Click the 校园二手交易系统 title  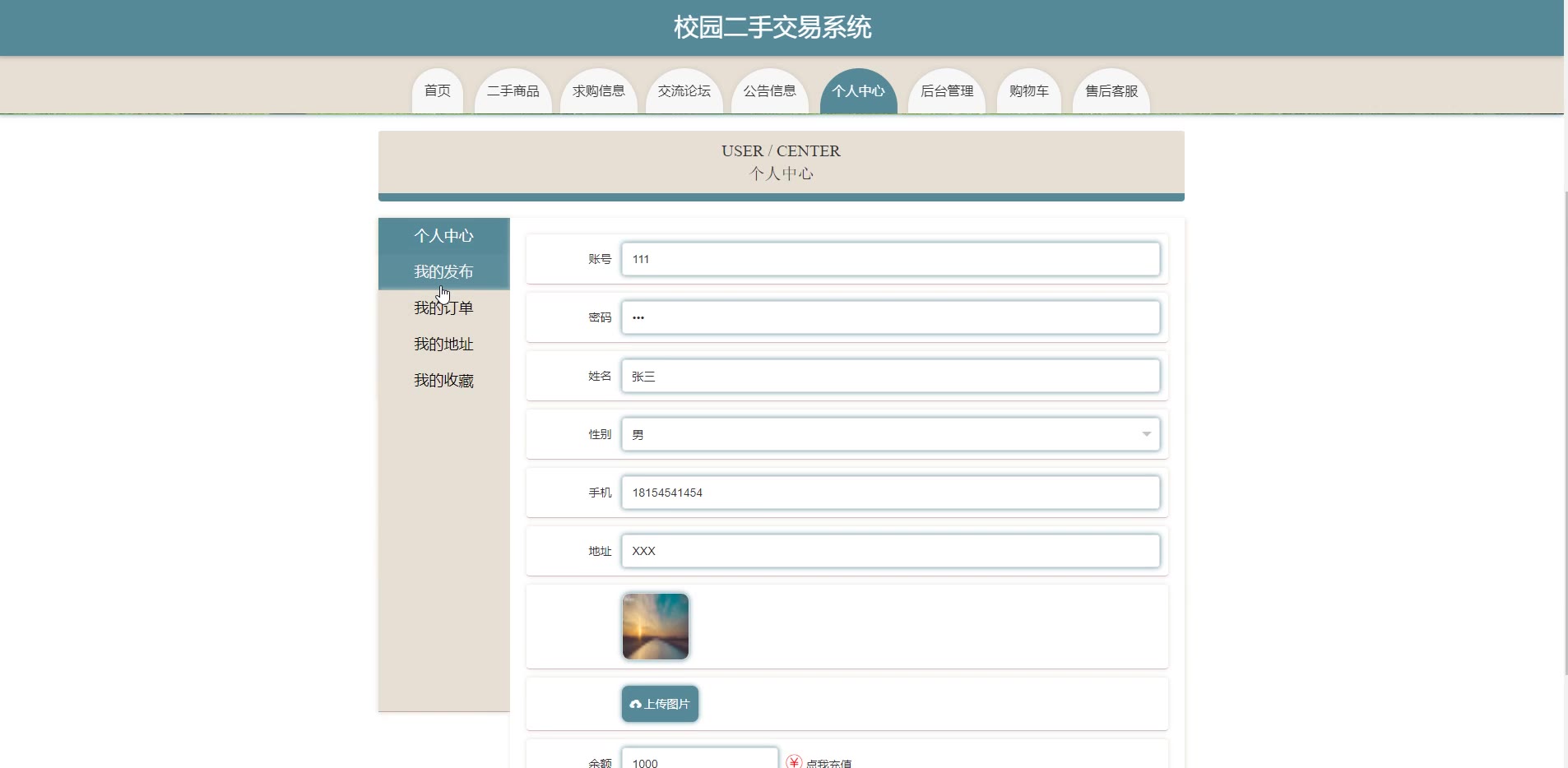[x=772, y=27]
